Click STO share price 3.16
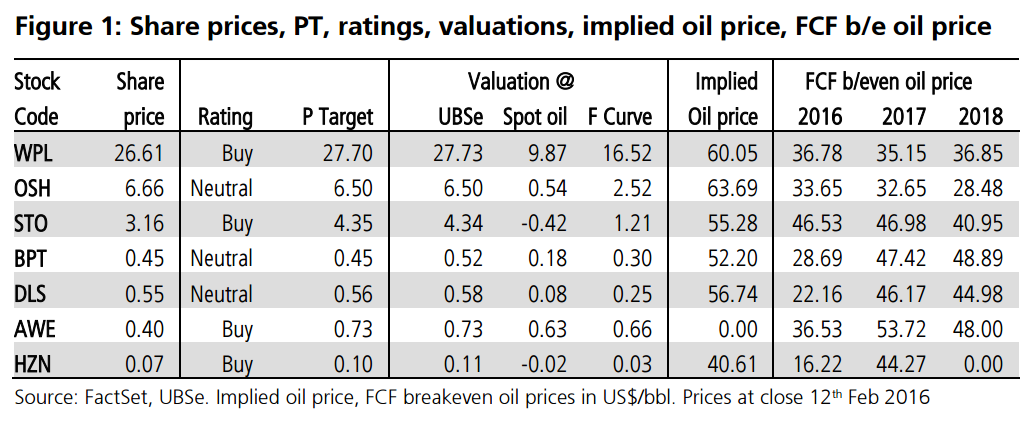 [144, 221]
